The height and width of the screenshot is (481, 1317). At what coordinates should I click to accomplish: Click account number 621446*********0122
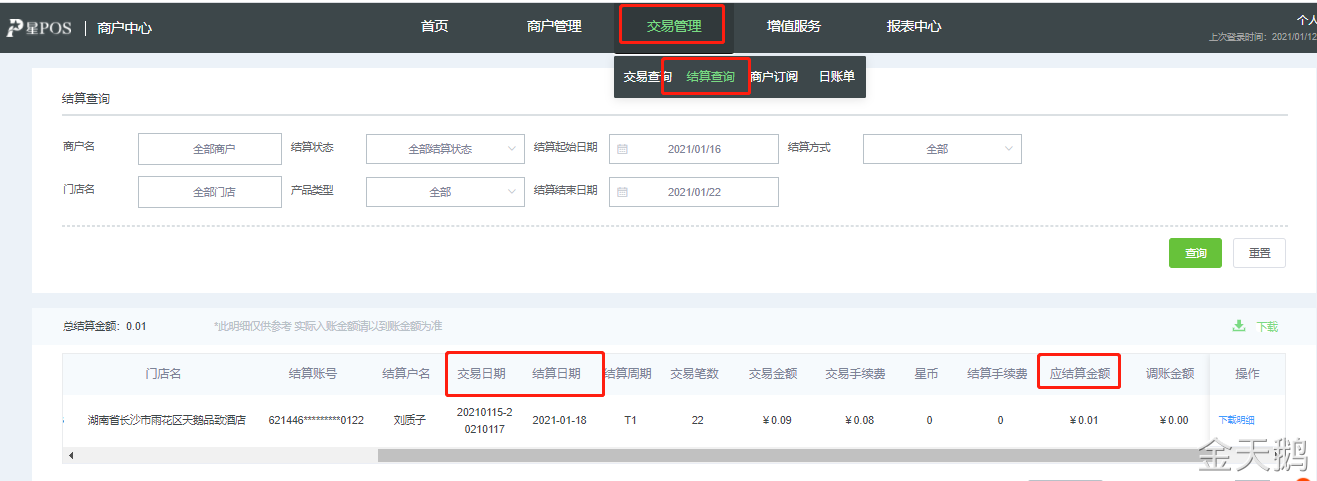point(316,420)
